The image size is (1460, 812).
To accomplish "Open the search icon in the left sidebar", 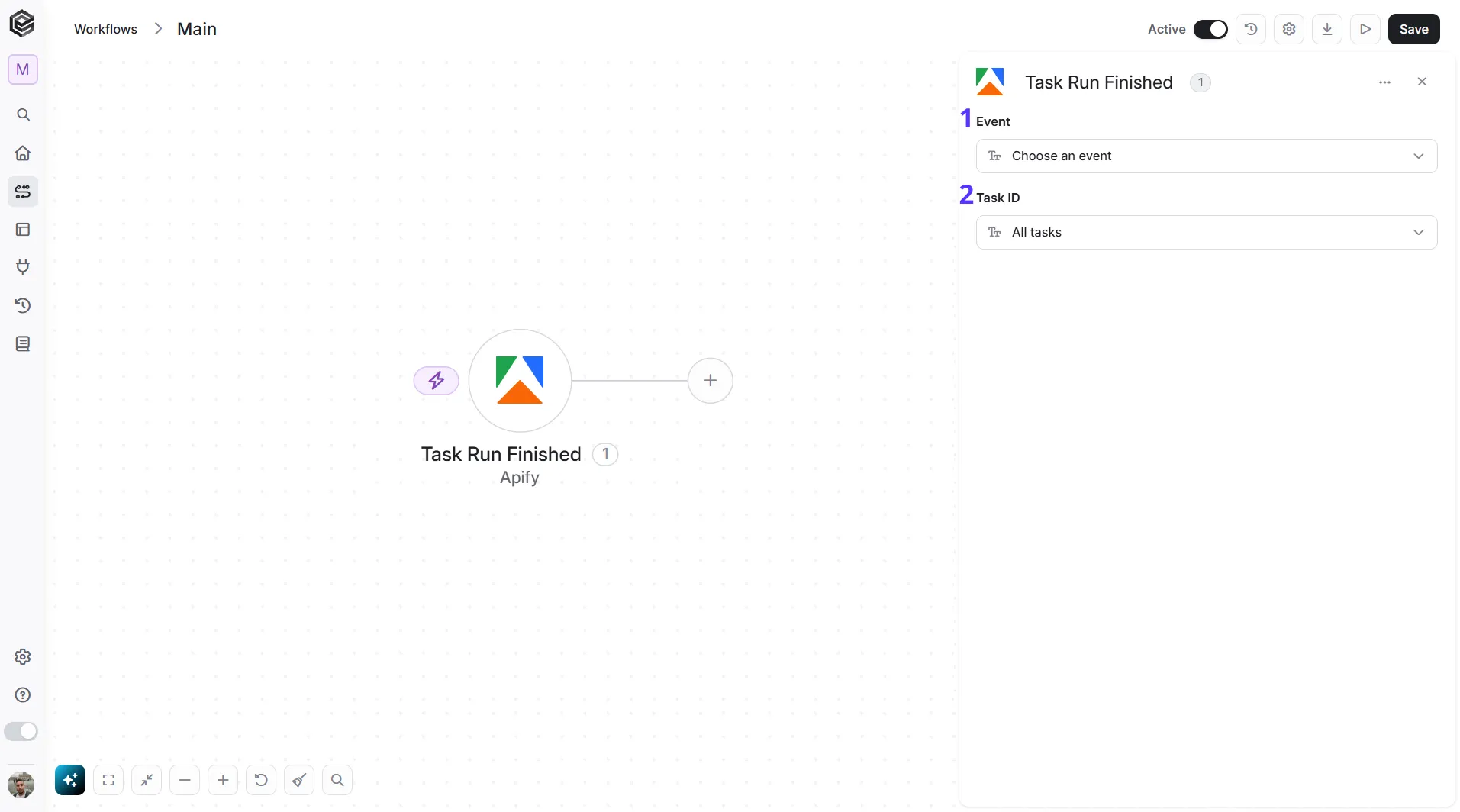I will point(23,114).
